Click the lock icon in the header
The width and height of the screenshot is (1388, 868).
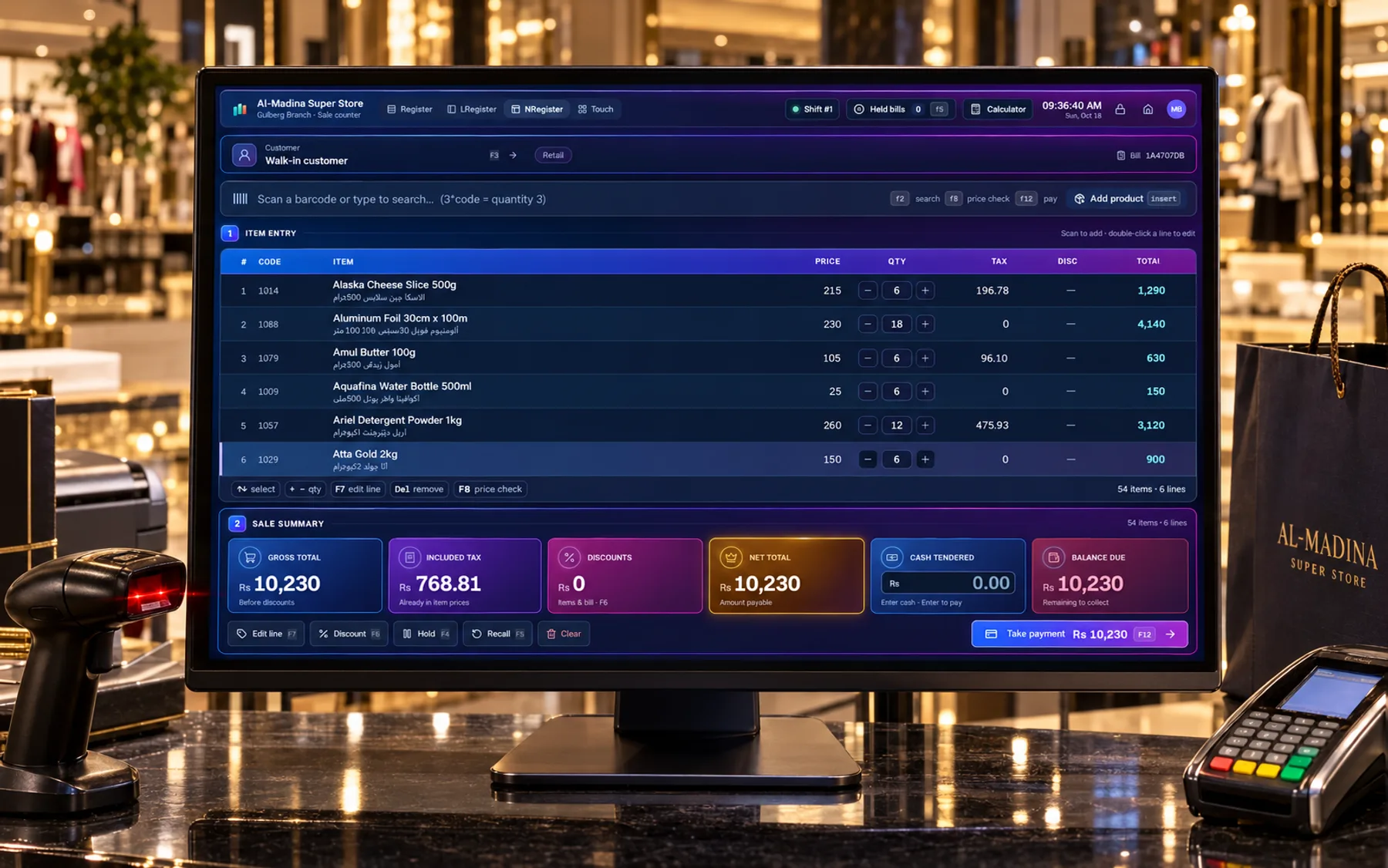click(x=1120, y=109)
